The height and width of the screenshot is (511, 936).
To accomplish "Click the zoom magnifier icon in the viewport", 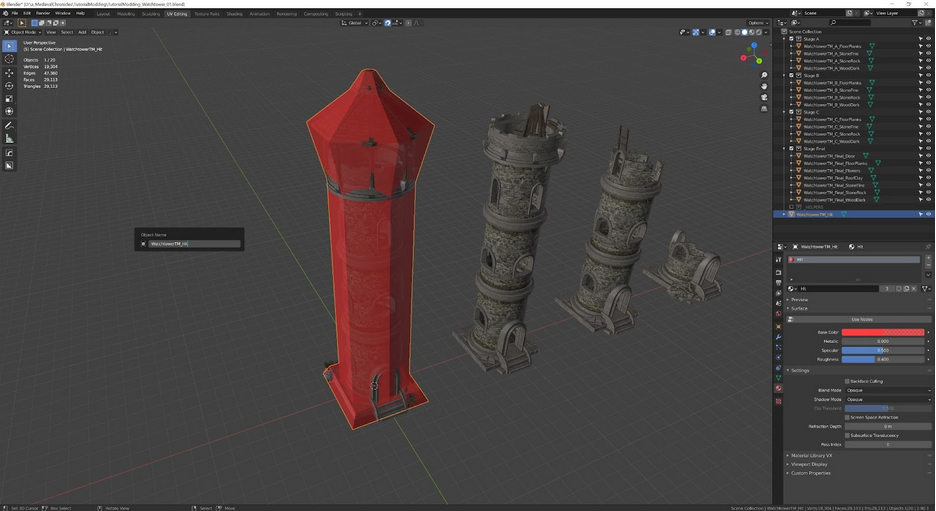I will tap(764, 75).
